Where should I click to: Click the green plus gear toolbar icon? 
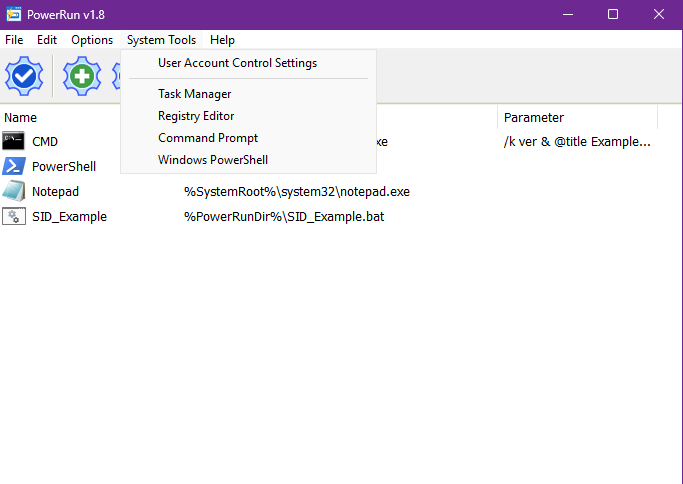click(82, 76)
